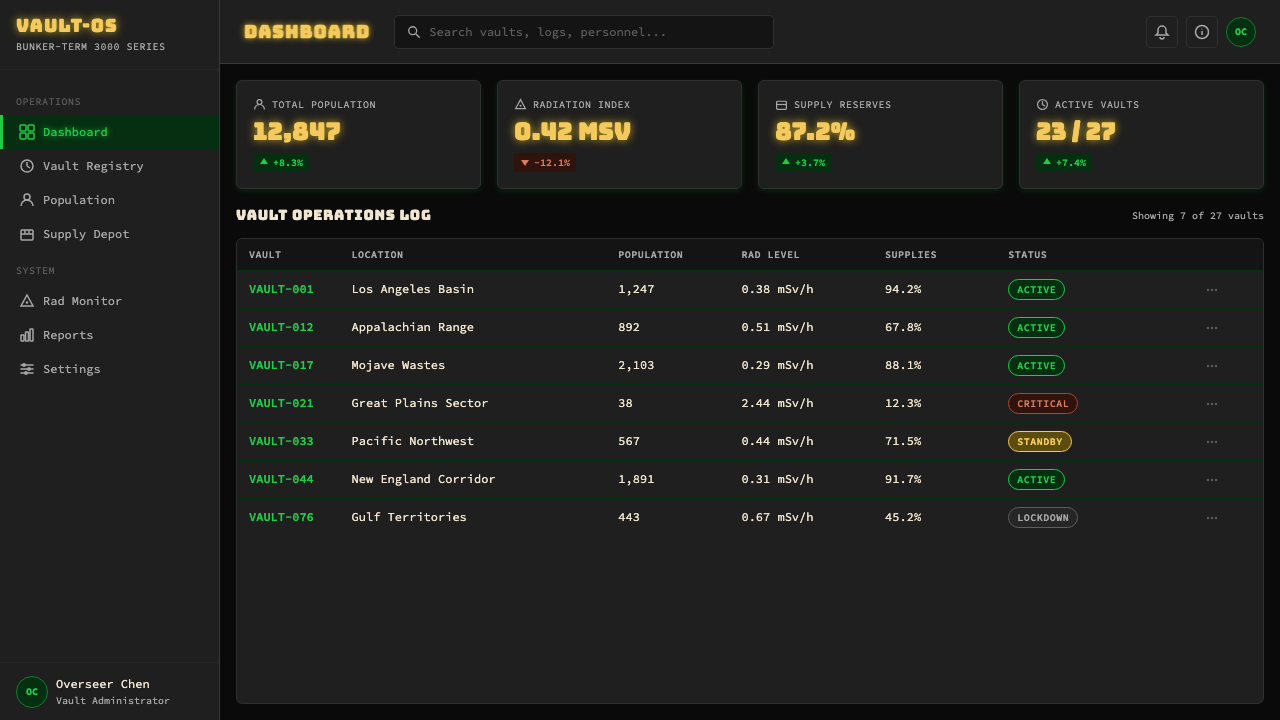Open the VAULT-012 link
The image size is (1280, 720).
[x=281, y=327]
